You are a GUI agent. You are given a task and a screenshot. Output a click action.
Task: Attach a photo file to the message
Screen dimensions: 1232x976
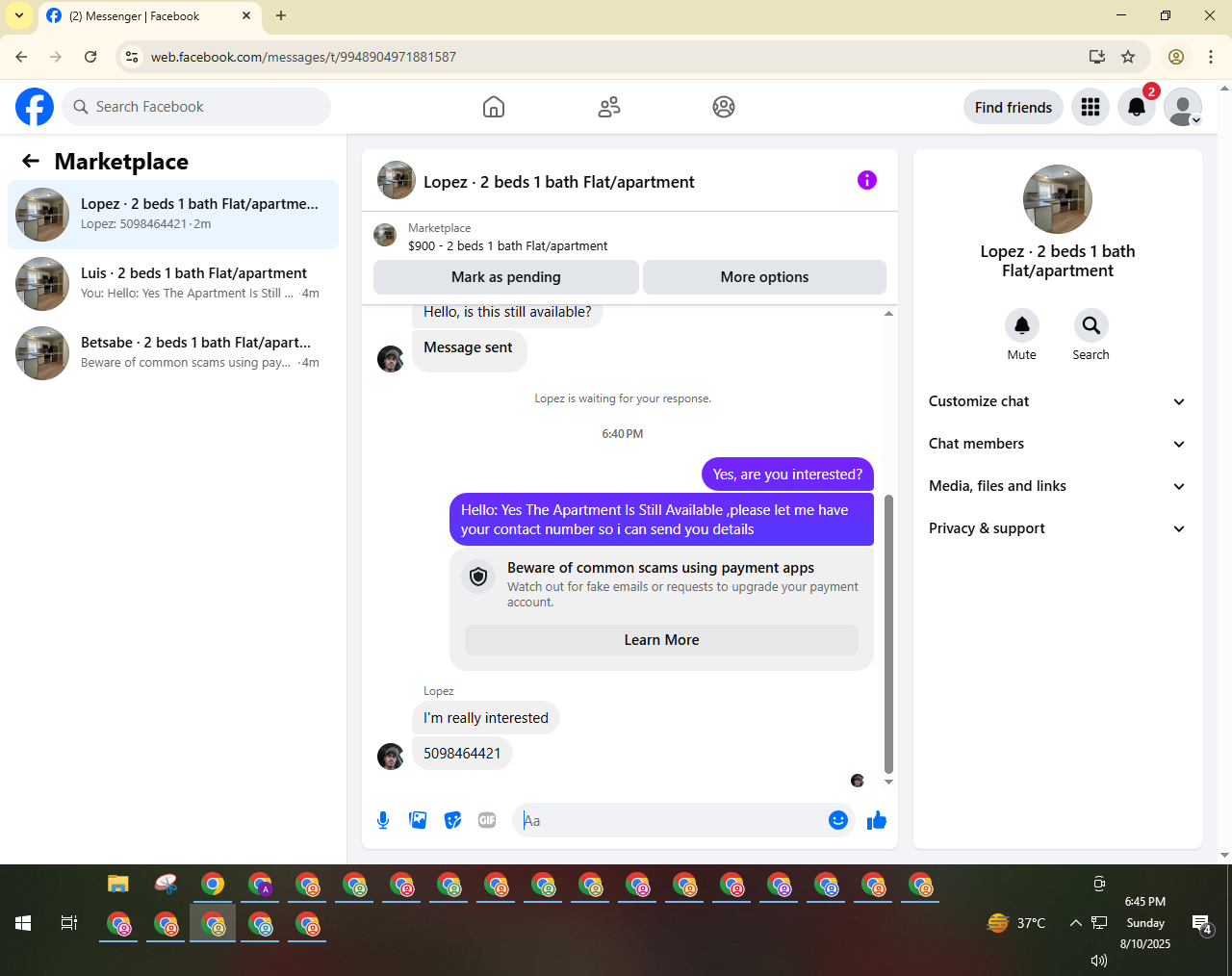(418, 820)
